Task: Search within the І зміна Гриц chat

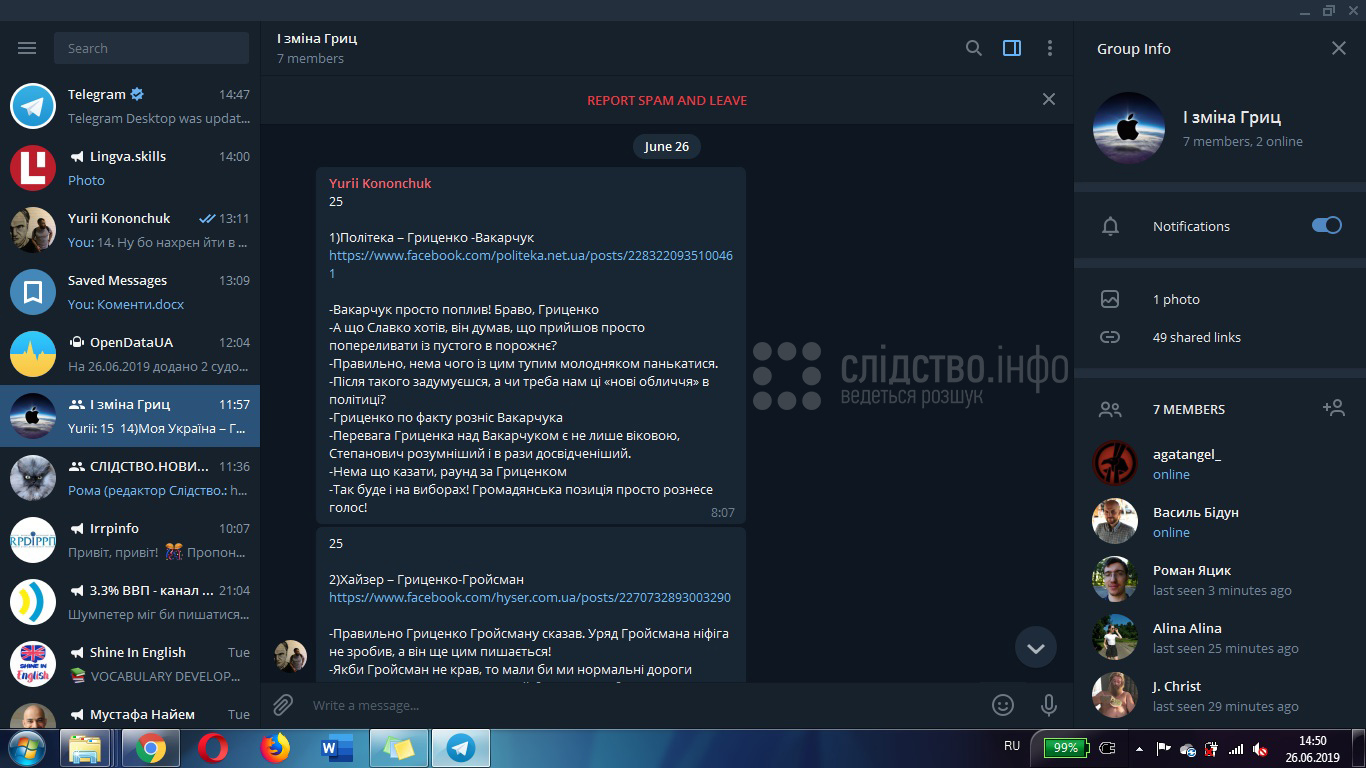Action: pyautogui.click(x=973, y=48)
